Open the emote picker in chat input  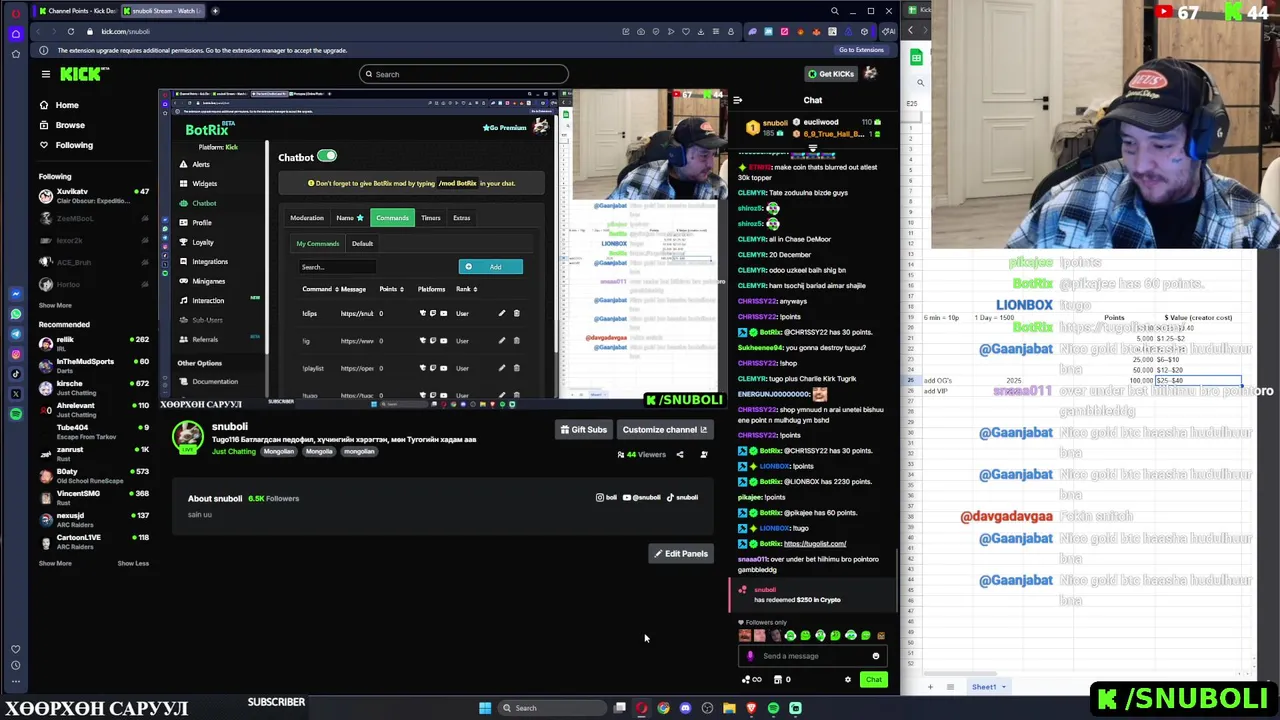[x=876, y=656]
